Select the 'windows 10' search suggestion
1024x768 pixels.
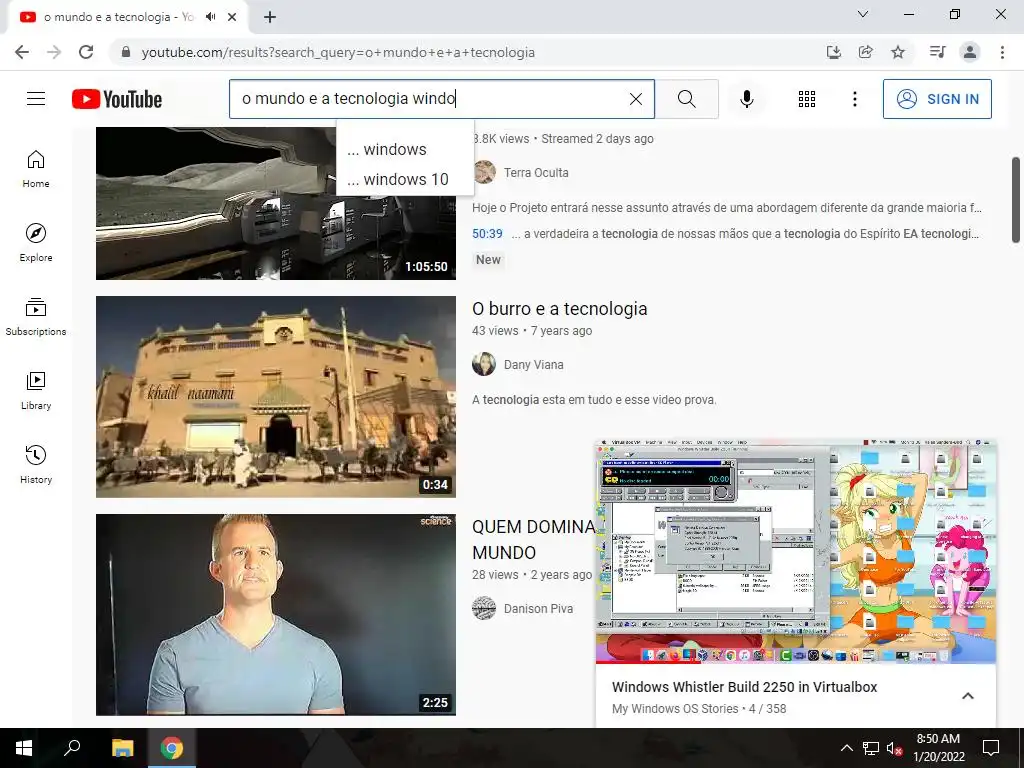(405, 179)
